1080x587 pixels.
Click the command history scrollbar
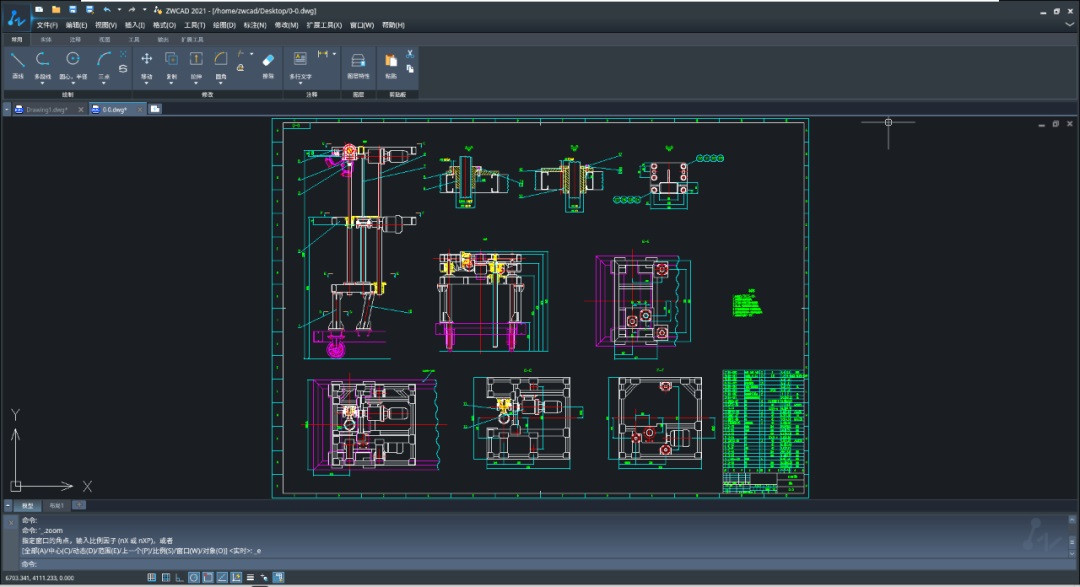[1072, 536]
